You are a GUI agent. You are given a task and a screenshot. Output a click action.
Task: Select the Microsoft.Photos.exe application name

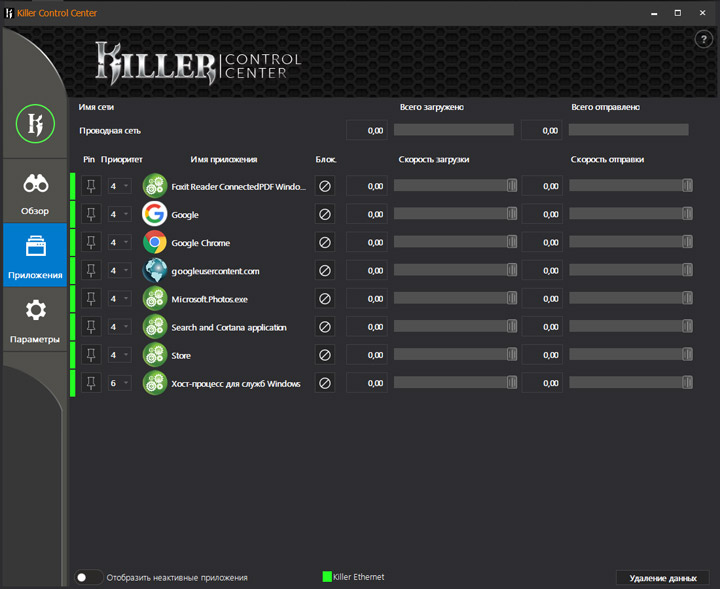[x=209, y=299]
